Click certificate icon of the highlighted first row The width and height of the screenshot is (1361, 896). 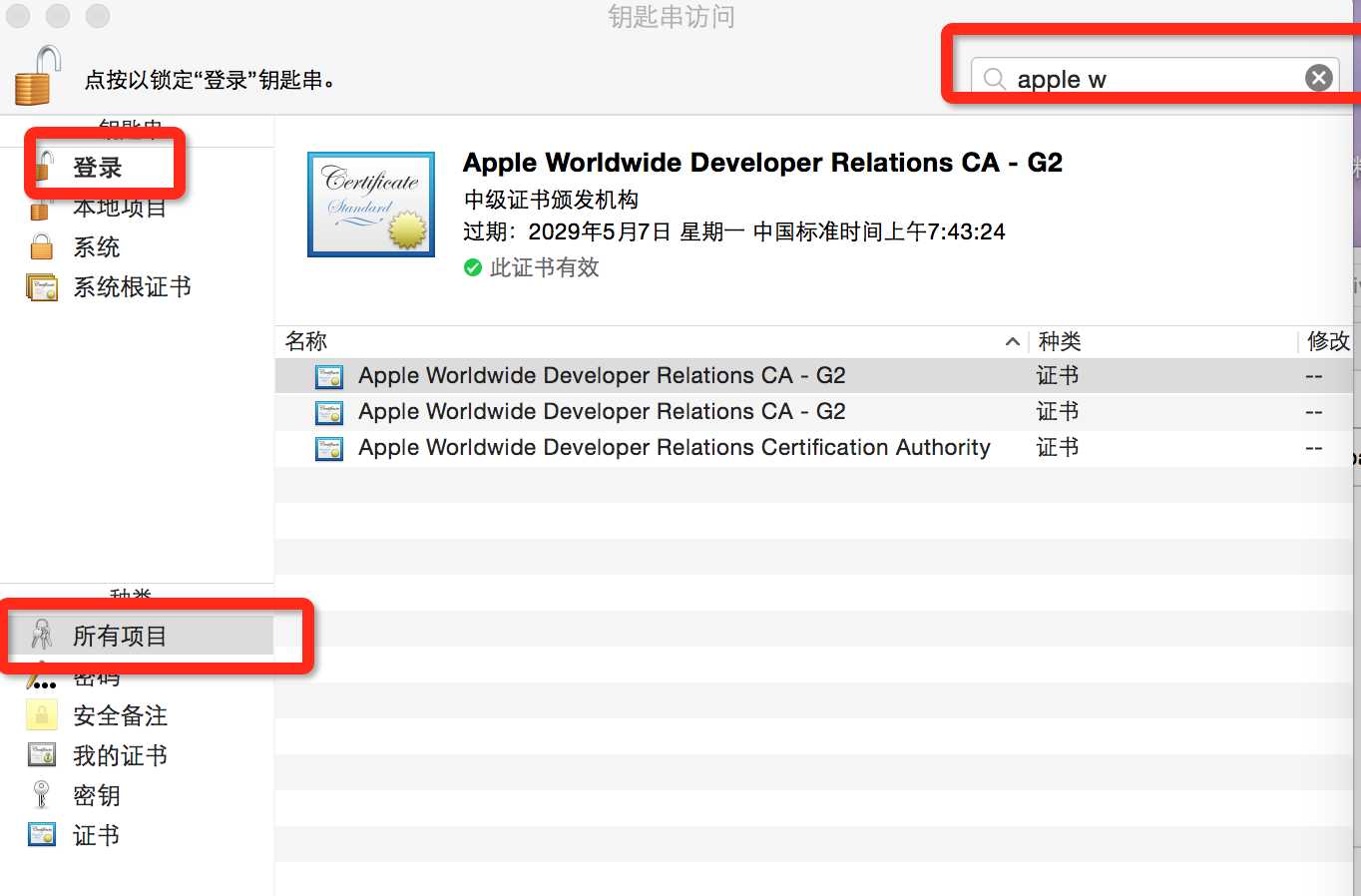(x=329, y=377)
